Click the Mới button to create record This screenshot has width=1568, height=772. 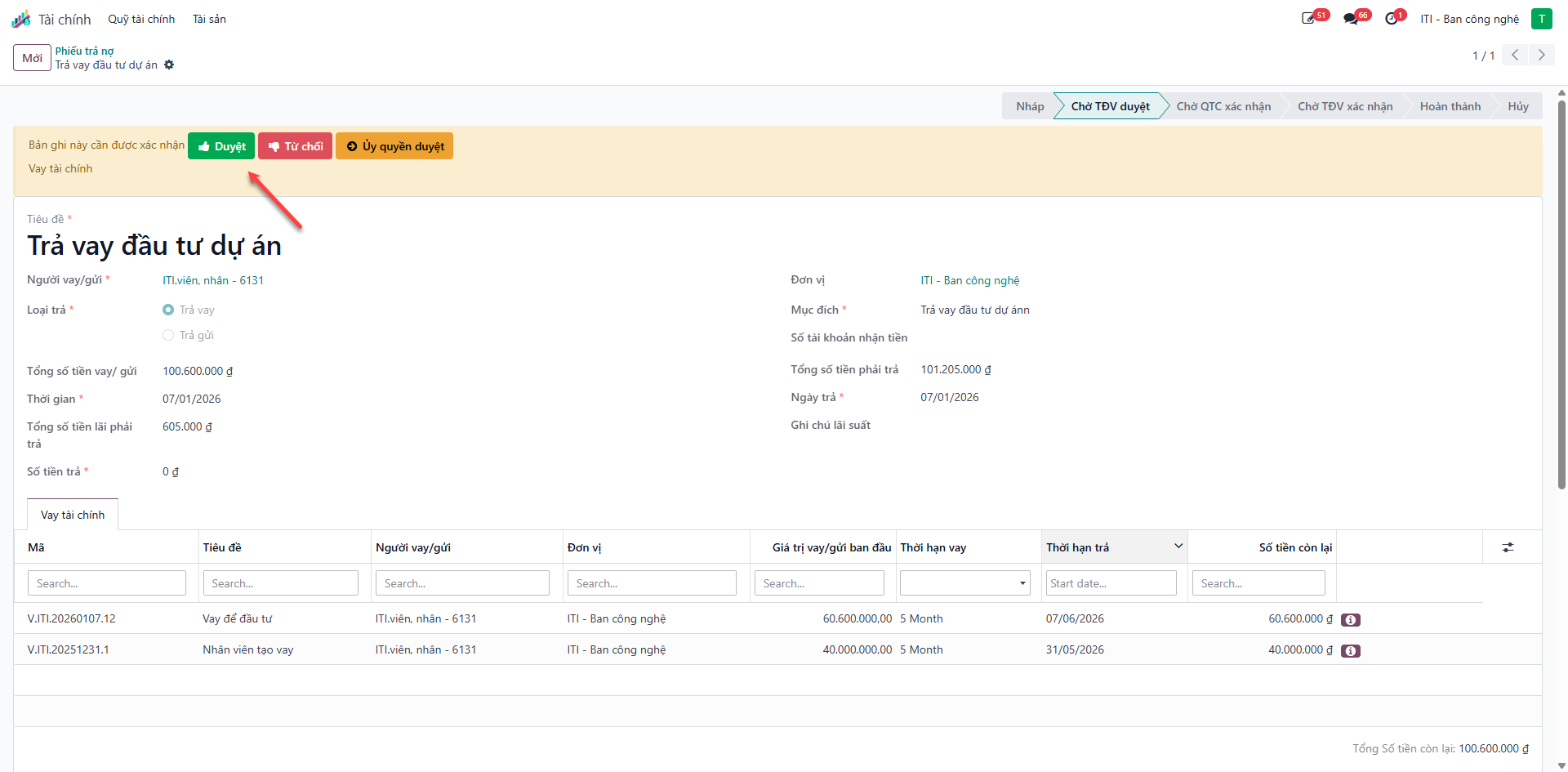pos(33,58)
